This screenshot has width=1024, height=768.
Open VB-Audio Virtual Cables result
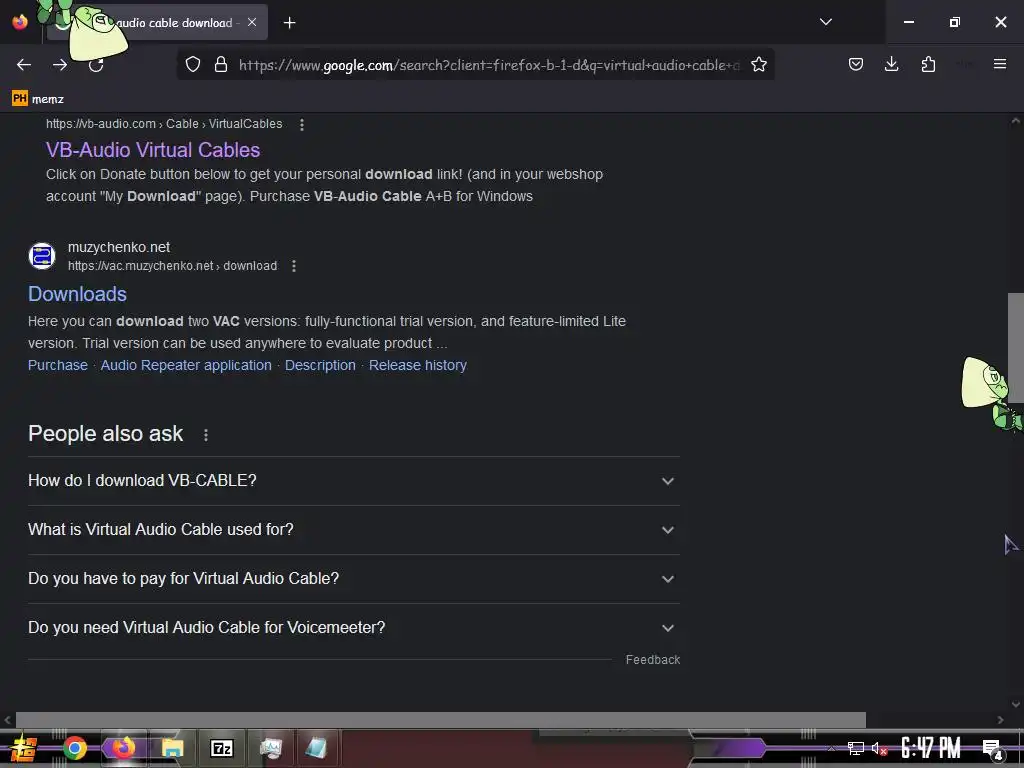click(153, 150)
